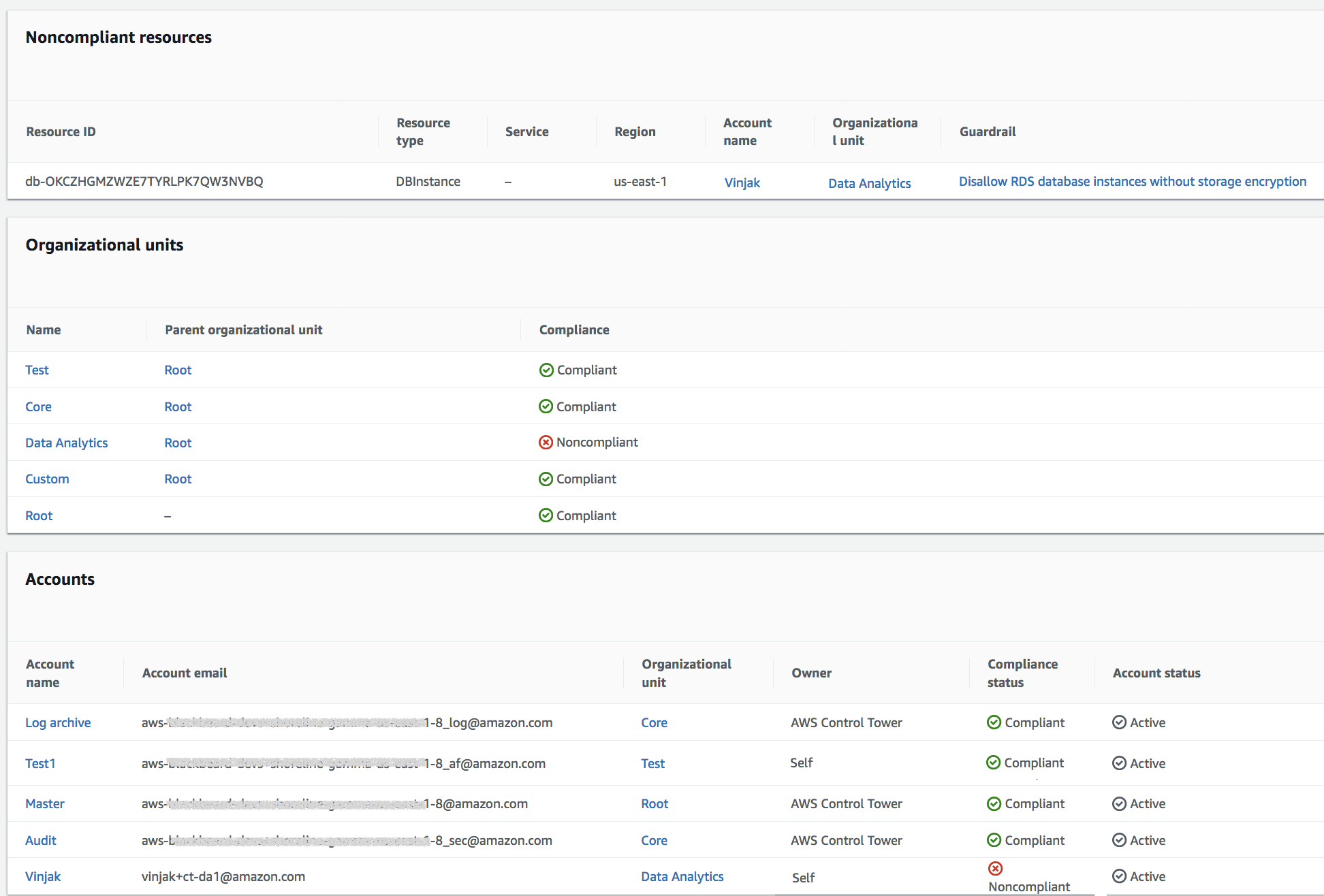Screen dimensions: 1324x896
Task: Click the Compliant icon on the Root OU row
Action: point(546,515)
